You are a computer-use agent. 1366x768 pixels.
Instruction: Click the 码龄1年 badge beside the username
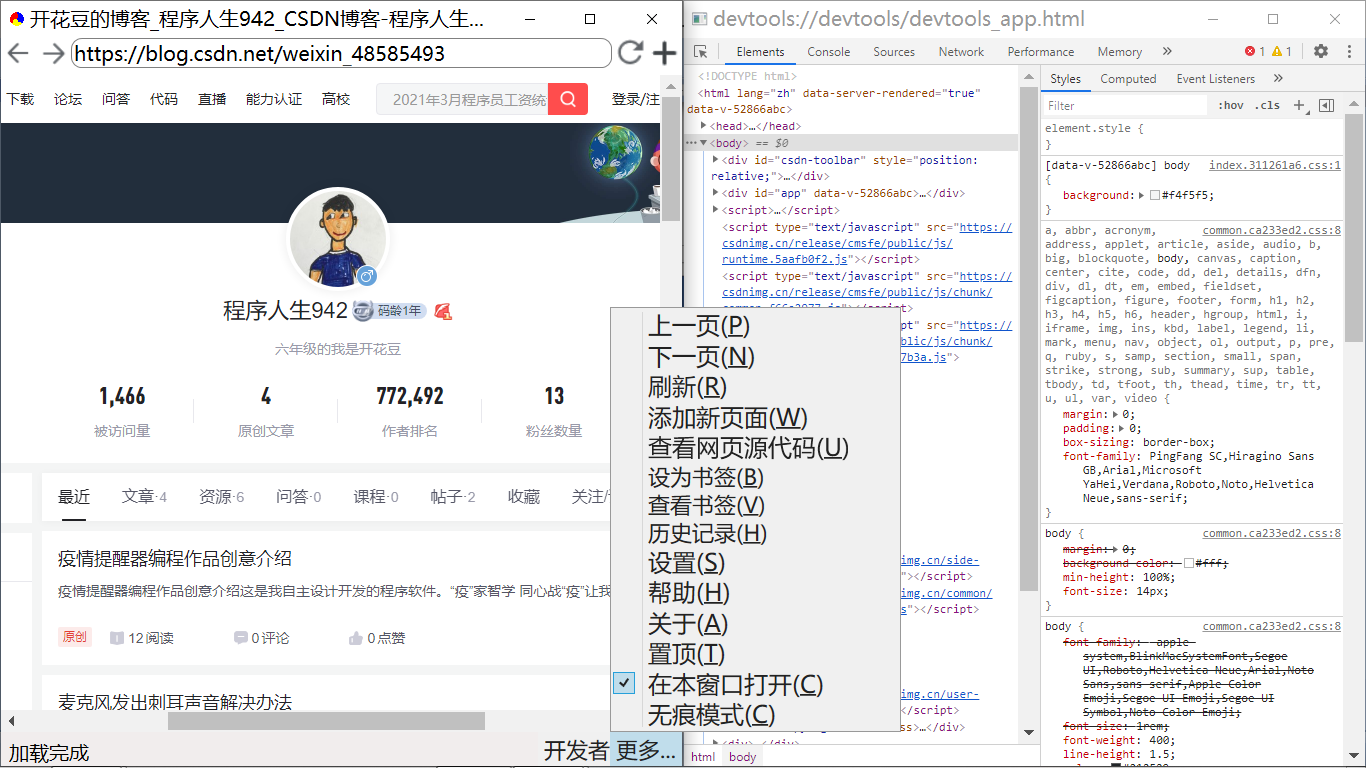click(390, 311)
